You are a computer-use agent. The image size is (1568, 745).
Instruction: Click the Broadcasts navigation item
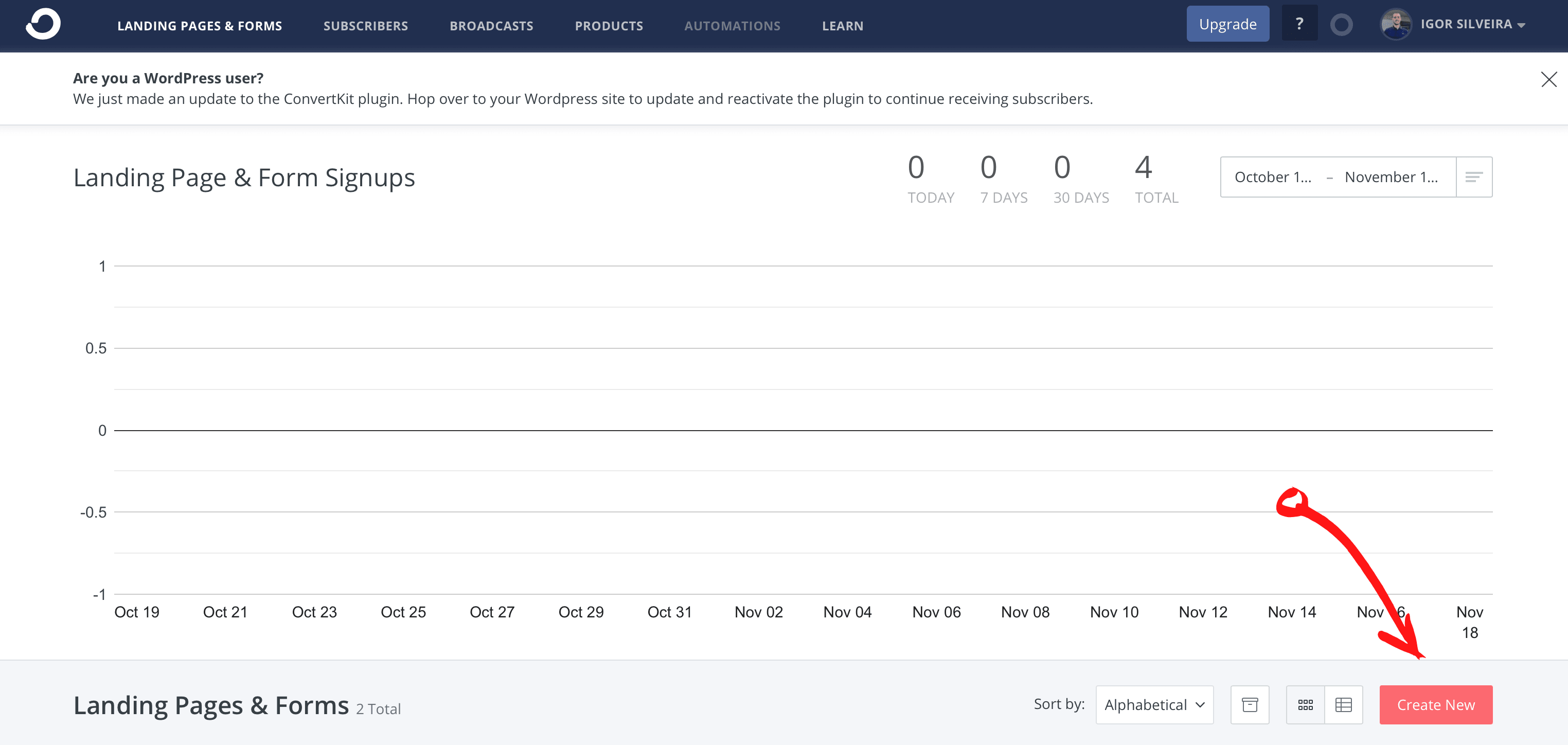pyautogui.click(x=491, y=26)
